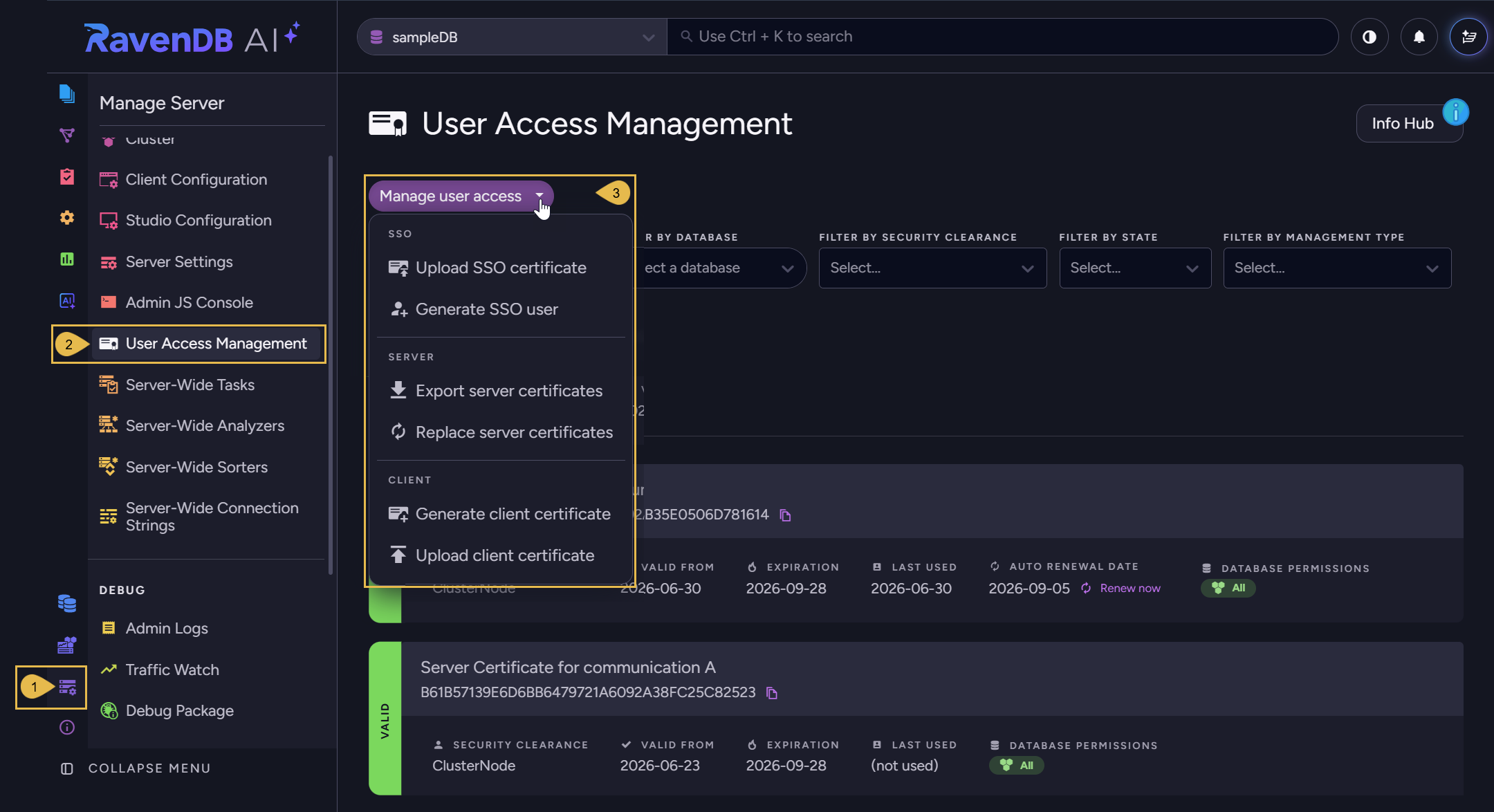Open the Documents sidebar icon
Screen dimensions: 1494x812
click(67, 93)
